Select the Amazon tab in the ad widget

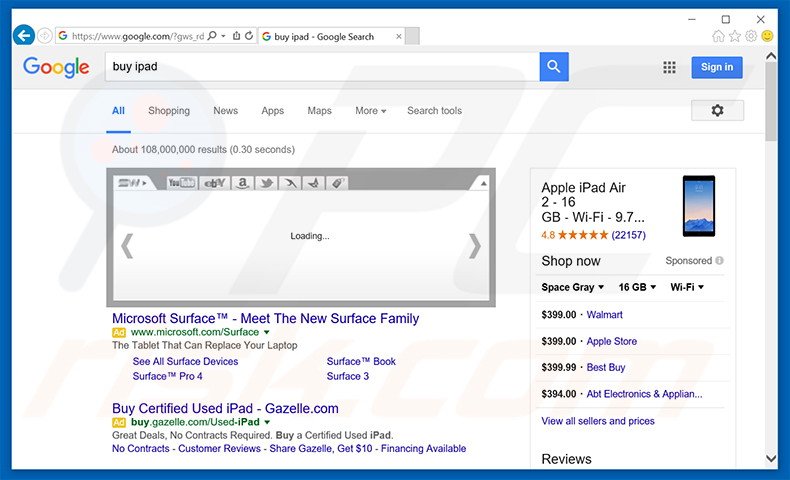click(242, 183)
